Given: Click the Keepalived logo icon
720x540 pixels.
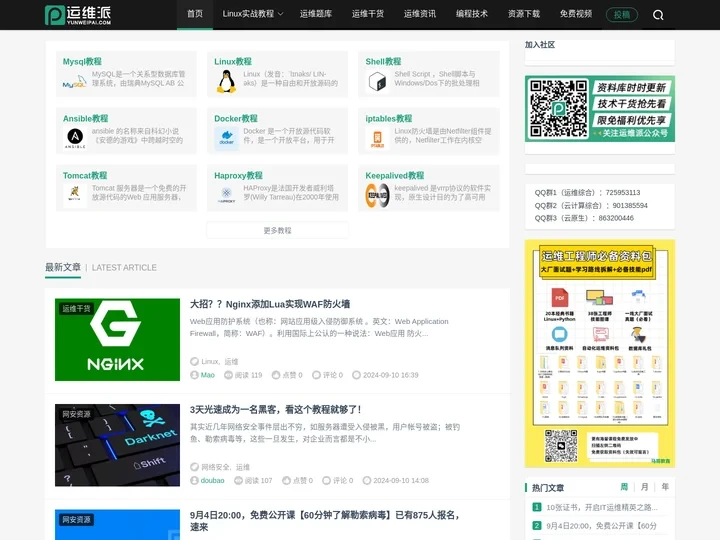Looking at the screenshot, I should click(377, 195).
